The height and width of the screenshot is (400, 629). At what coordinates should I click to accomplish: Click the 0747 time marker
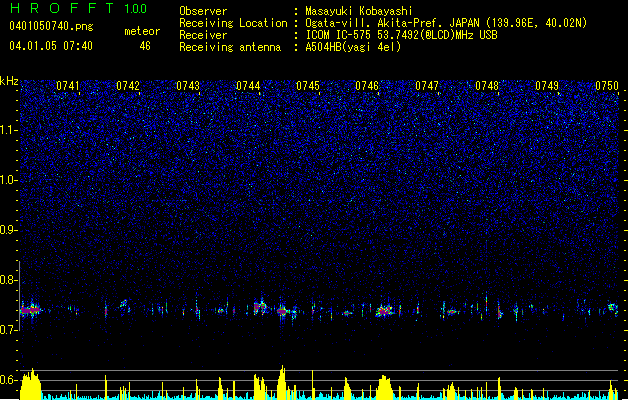pos(427,86)
